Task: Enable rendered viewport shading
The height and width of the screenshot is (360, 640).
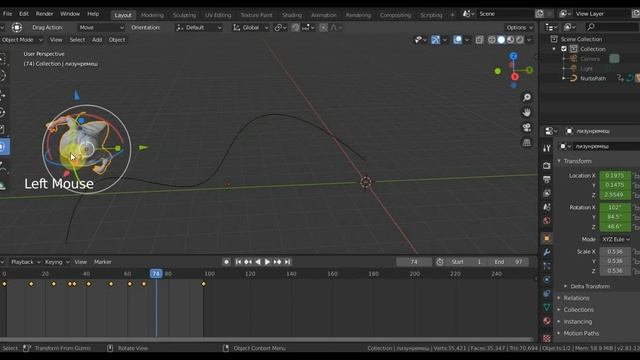Action: (520, 40)
